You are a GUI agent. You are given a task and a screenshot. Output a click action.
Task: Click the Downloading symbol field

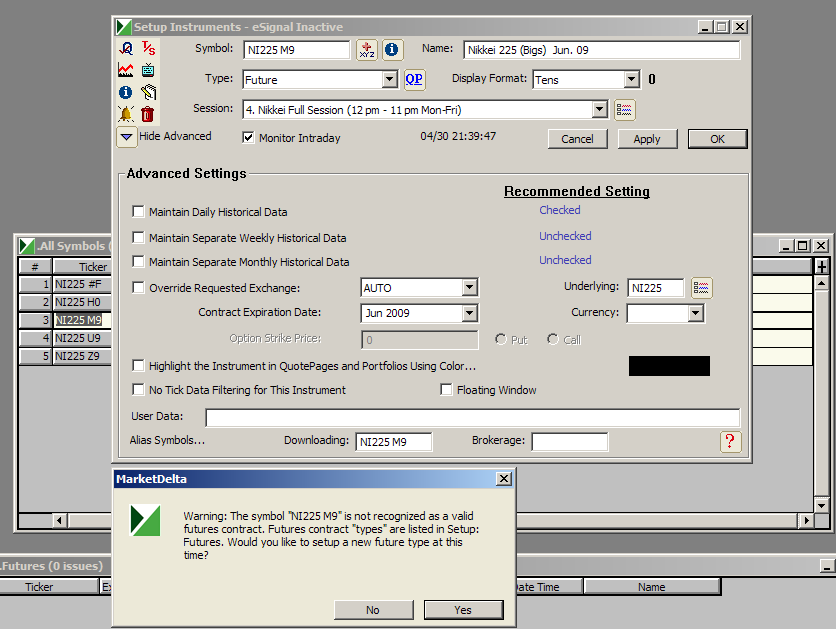pos(393,442)
